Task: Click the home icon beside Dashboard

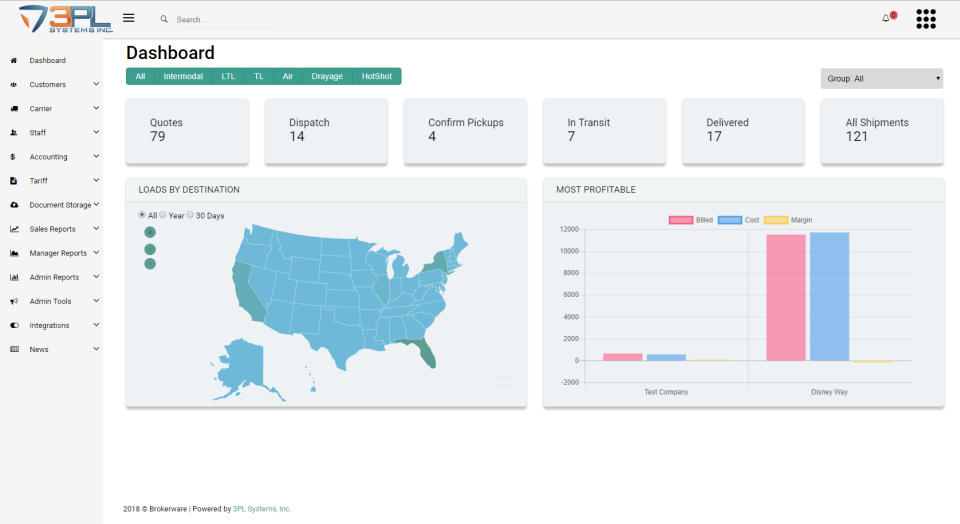Action: 13,61
